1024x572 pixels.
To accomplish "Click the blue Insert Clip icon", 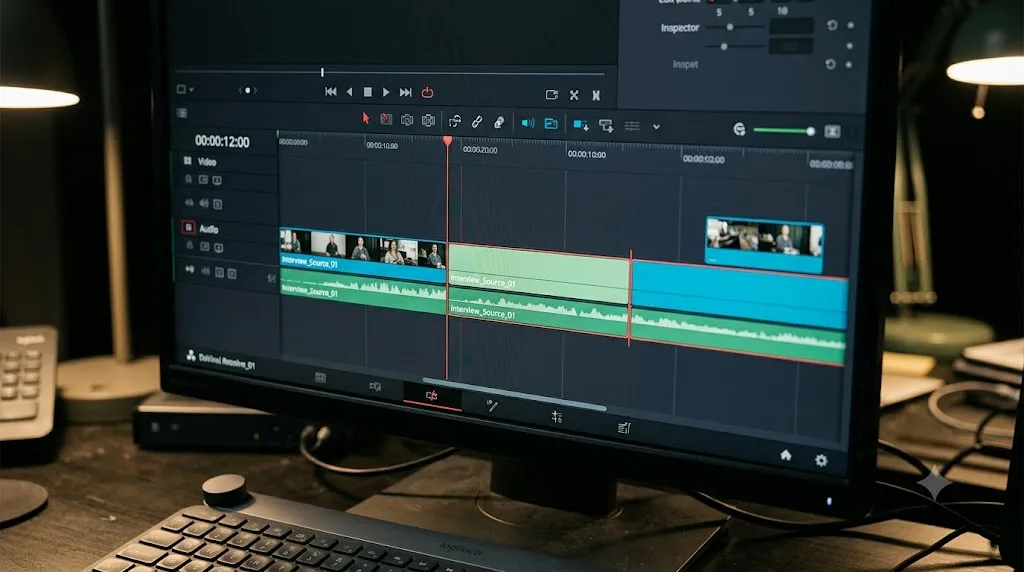I will coord(581,125).
